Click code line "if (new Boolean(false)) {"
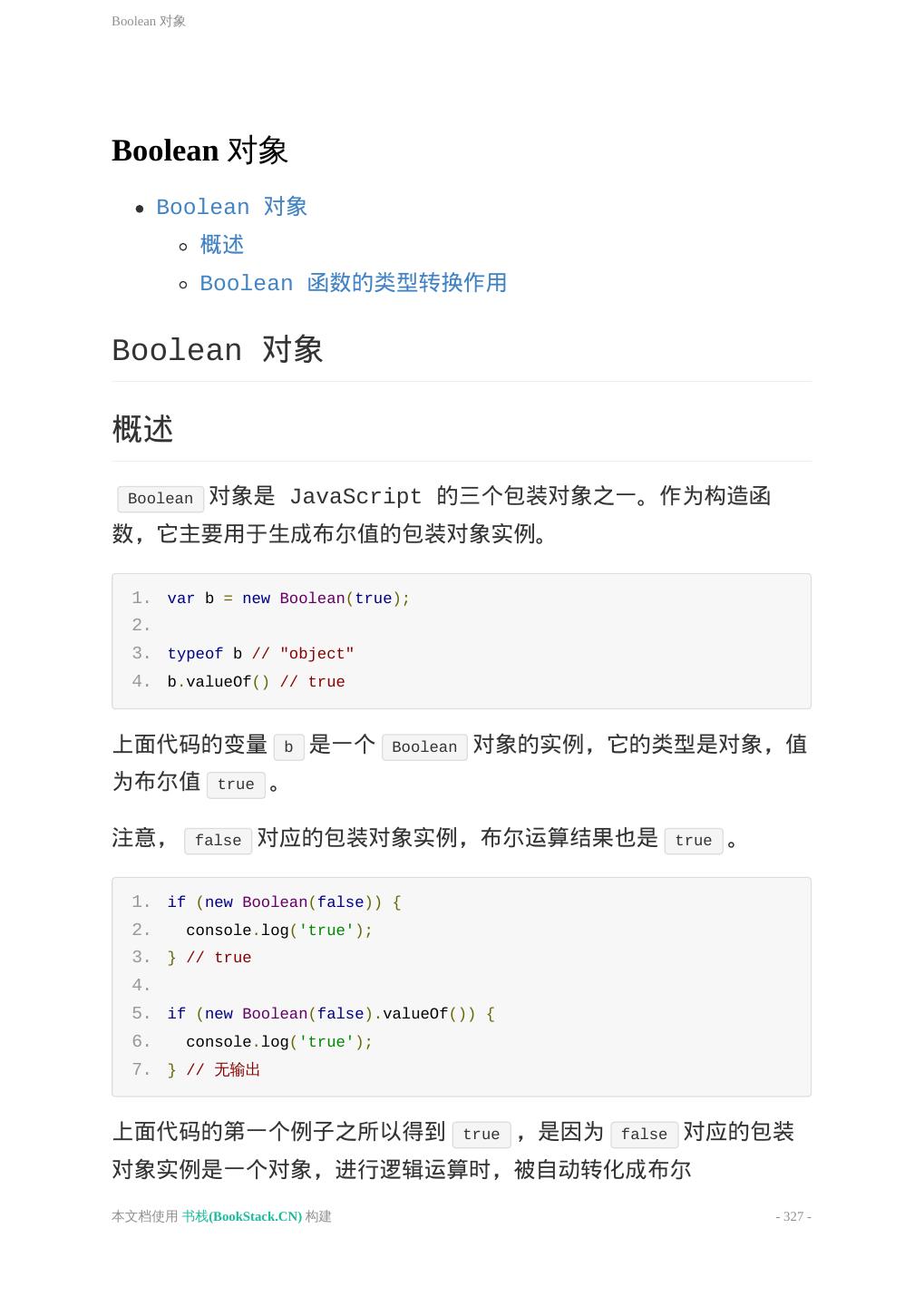The height and width of the screenshot is (1306, 924). pyautogui.click(x=284, y=902)
